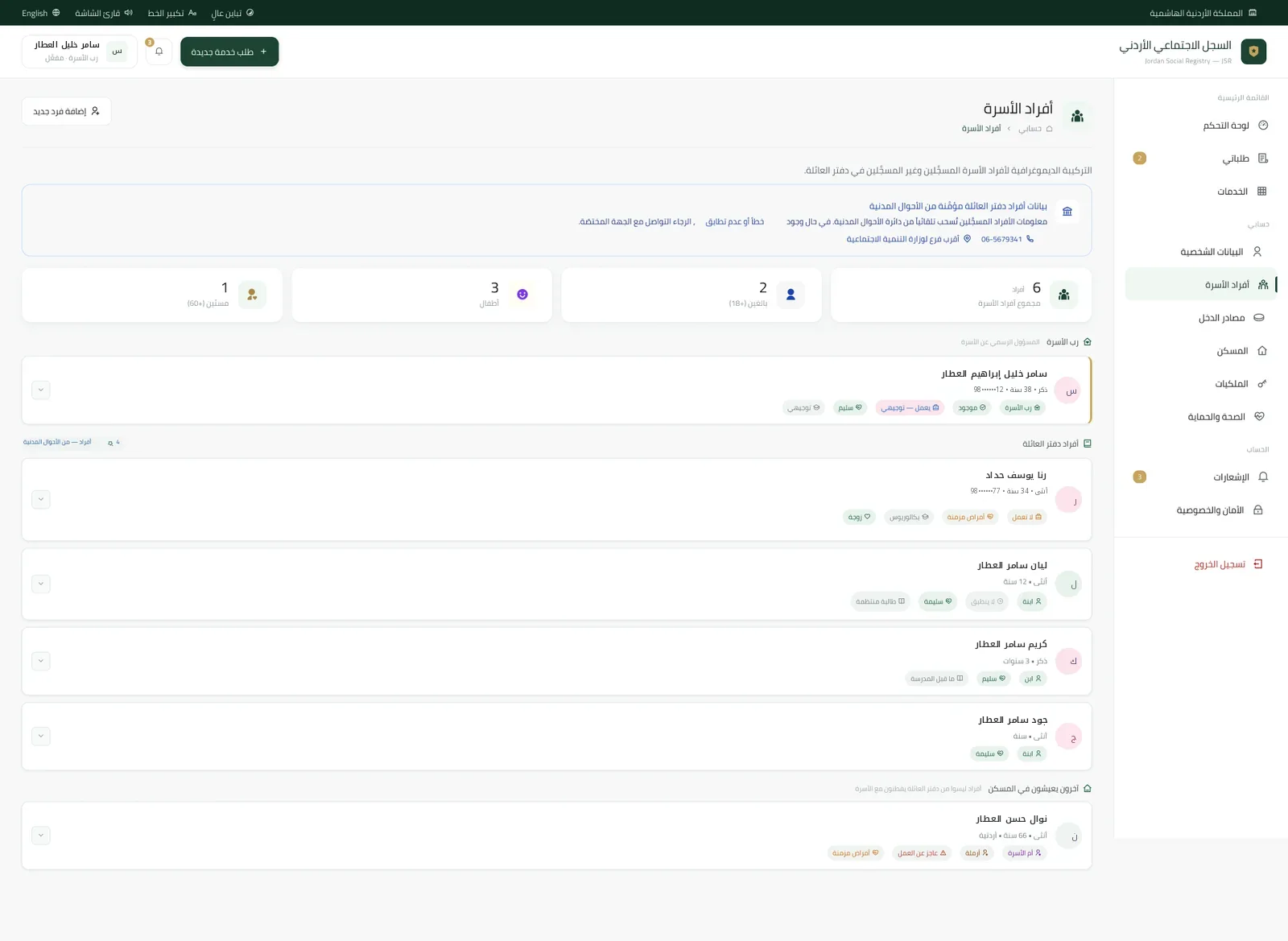Open المسكن housing page in sidebar
1288x941 pixels.
coord(1201,351)
